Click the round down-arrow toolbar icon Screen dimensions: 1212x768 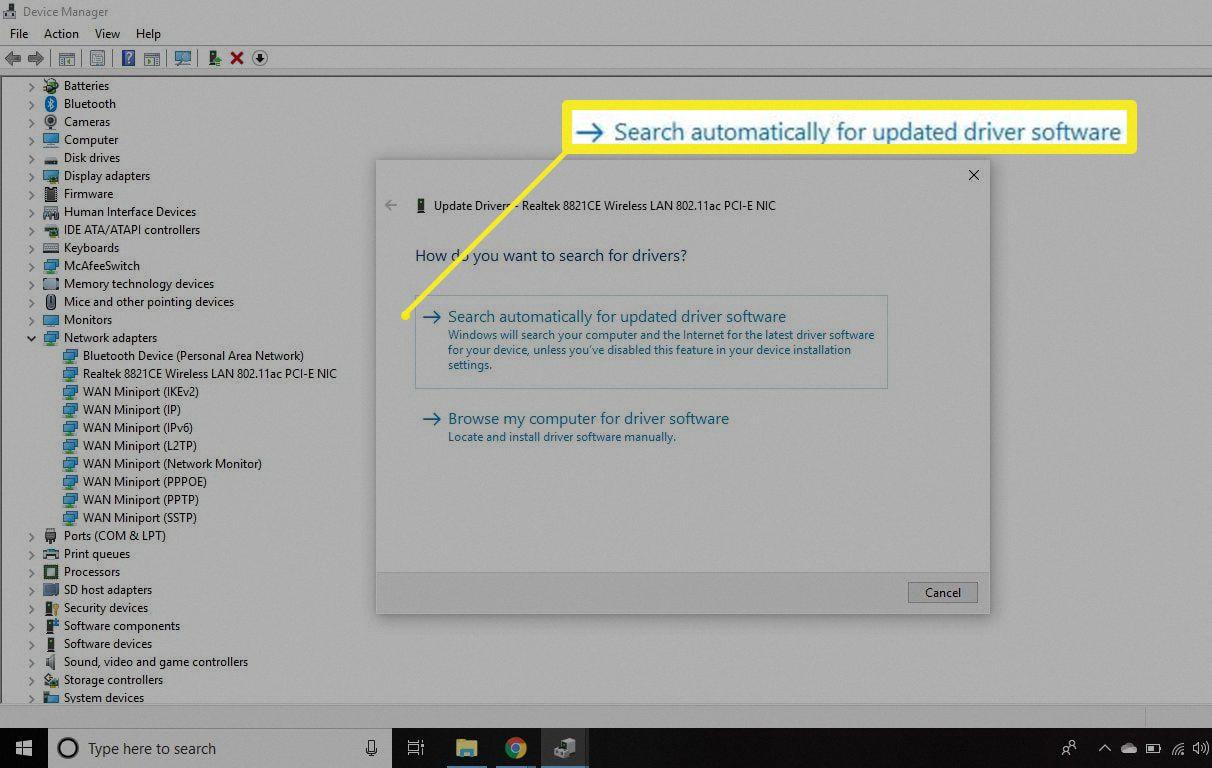click(x=260, y=58)
